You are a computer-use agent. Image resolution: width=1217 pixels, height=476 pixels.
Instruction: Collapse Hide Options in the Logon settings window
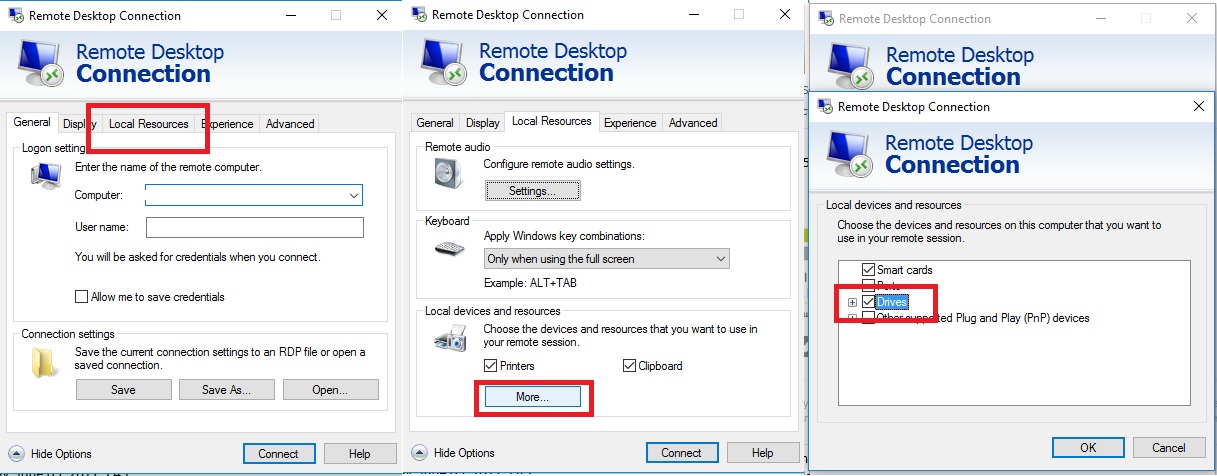(x=50, y=453)
